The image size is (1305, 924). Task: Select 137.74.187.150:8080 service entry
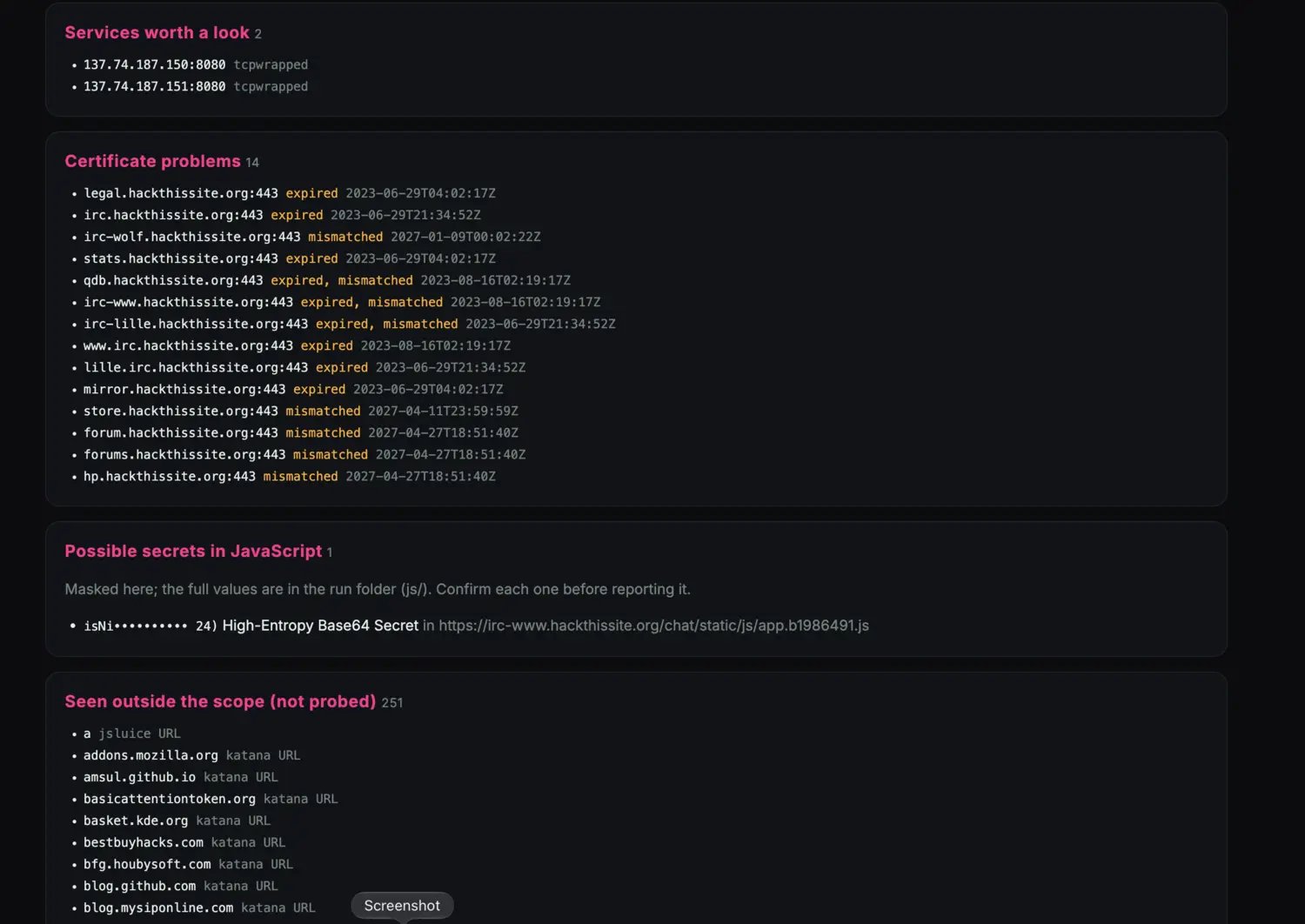[x=196, y=64]
